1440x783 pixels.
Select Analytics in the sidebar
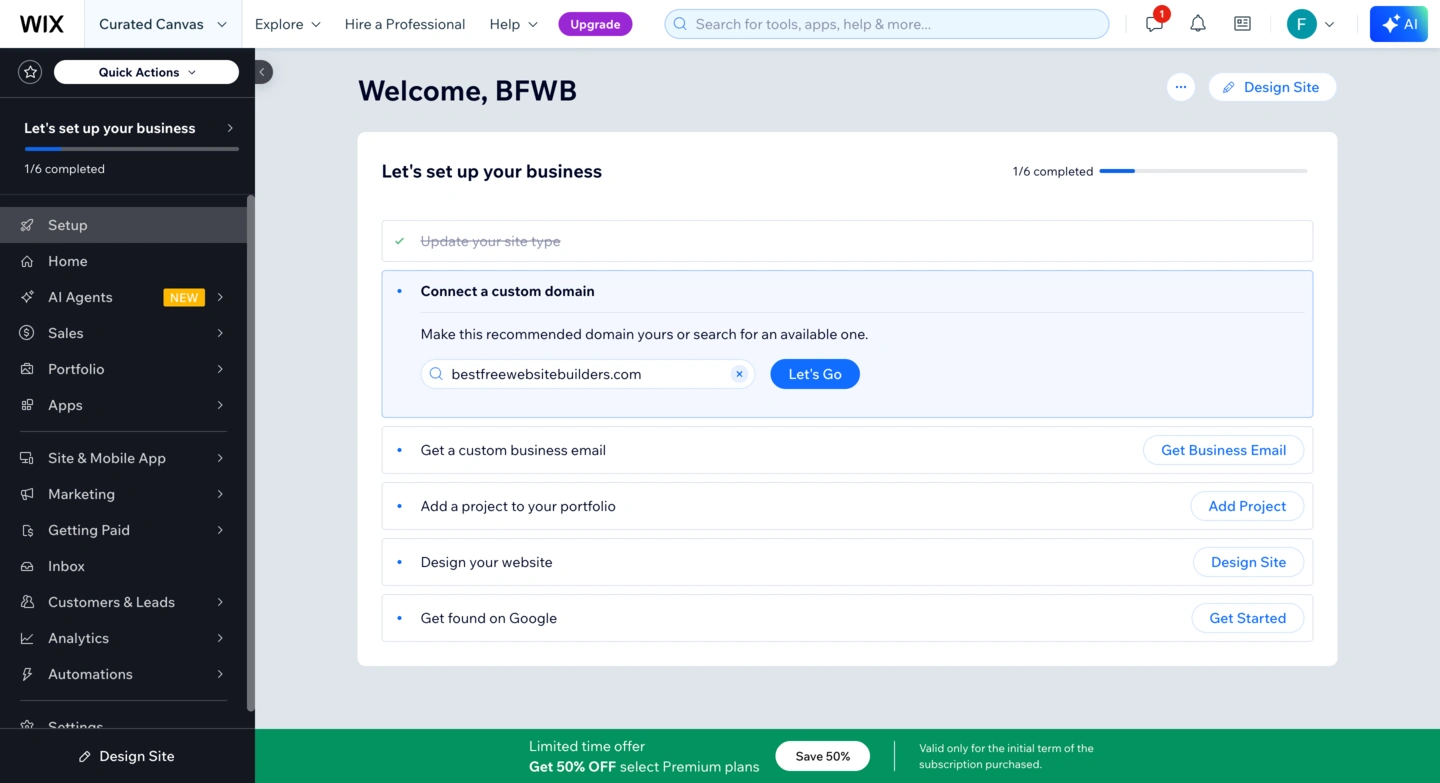(79, 638)
